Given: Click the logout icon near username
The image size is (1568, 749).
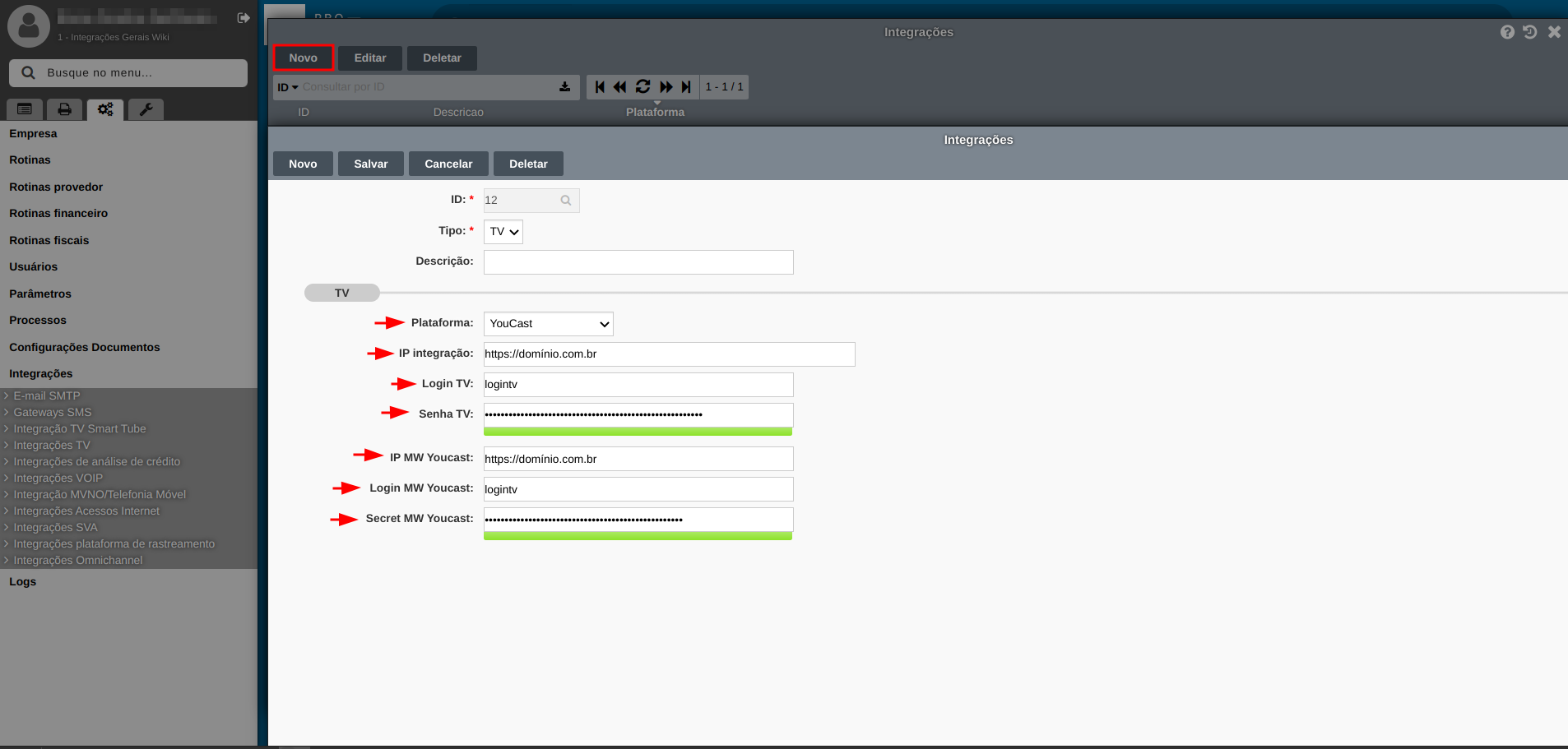Looking at the screenshot, I should (x=244, y=18).
